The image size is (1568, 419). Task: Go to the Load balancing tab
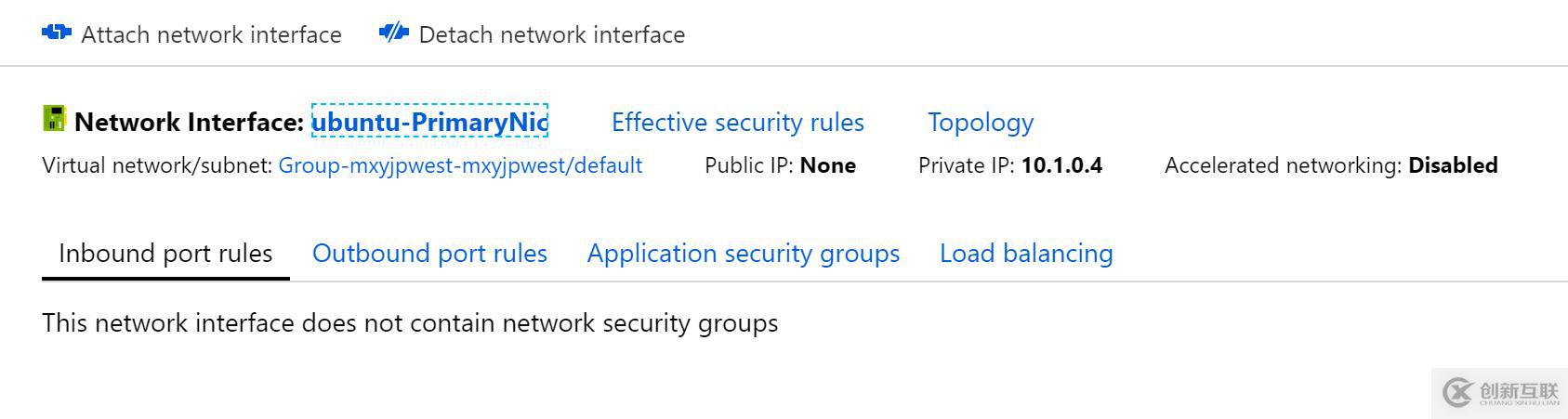pos(1026,254)
